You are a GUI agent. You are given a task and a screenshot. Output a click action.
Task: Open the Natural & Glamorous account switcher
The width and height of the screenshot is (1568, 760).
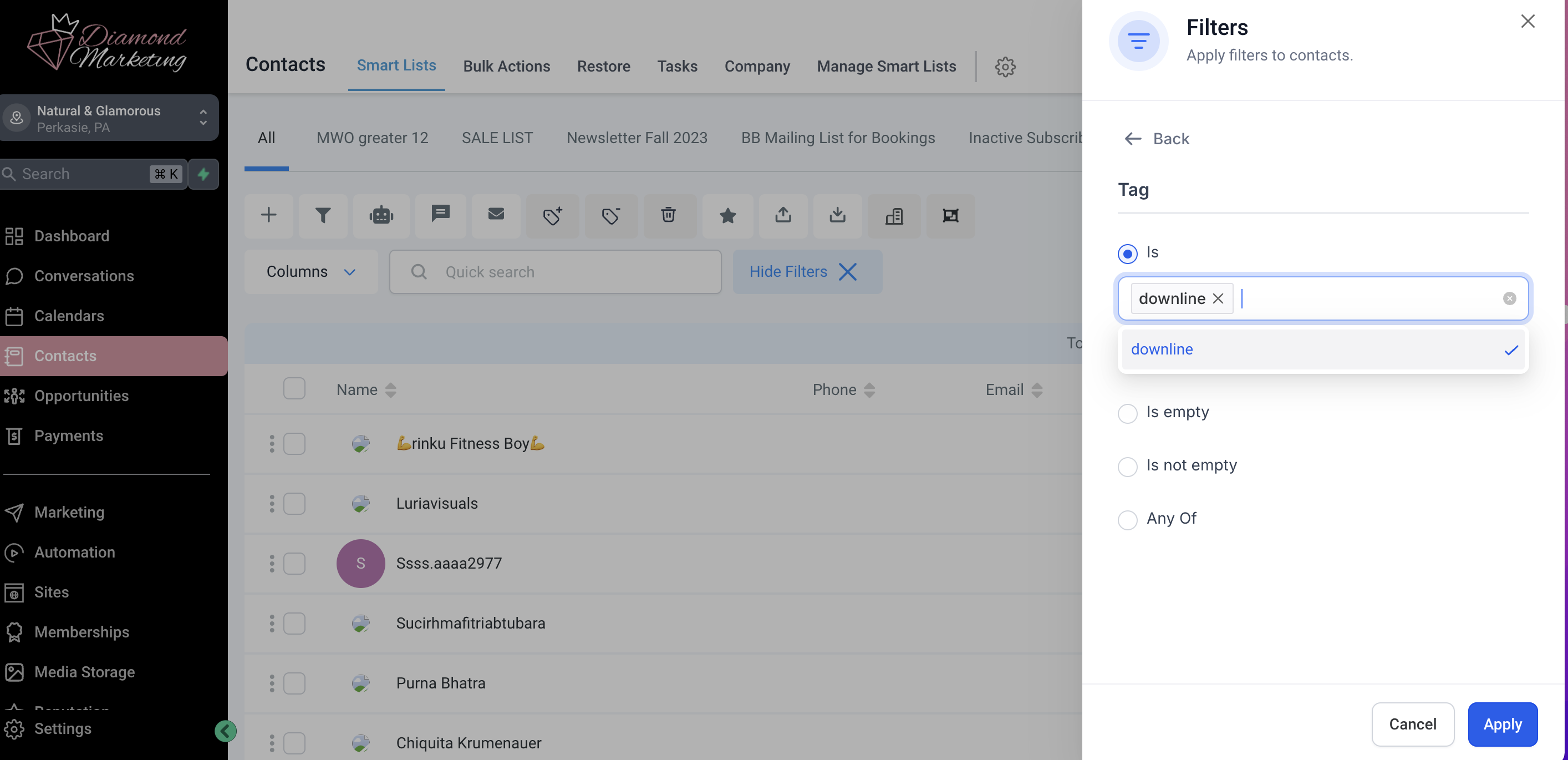pos(110,118)
